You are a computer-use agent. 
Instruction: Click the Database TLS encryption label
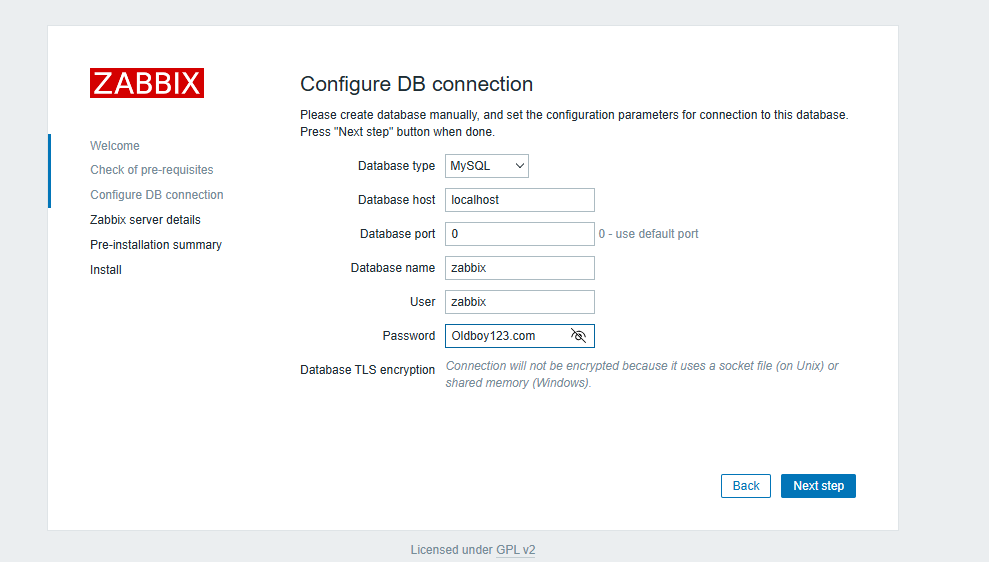pyautogui.click(x=368, y=370)
